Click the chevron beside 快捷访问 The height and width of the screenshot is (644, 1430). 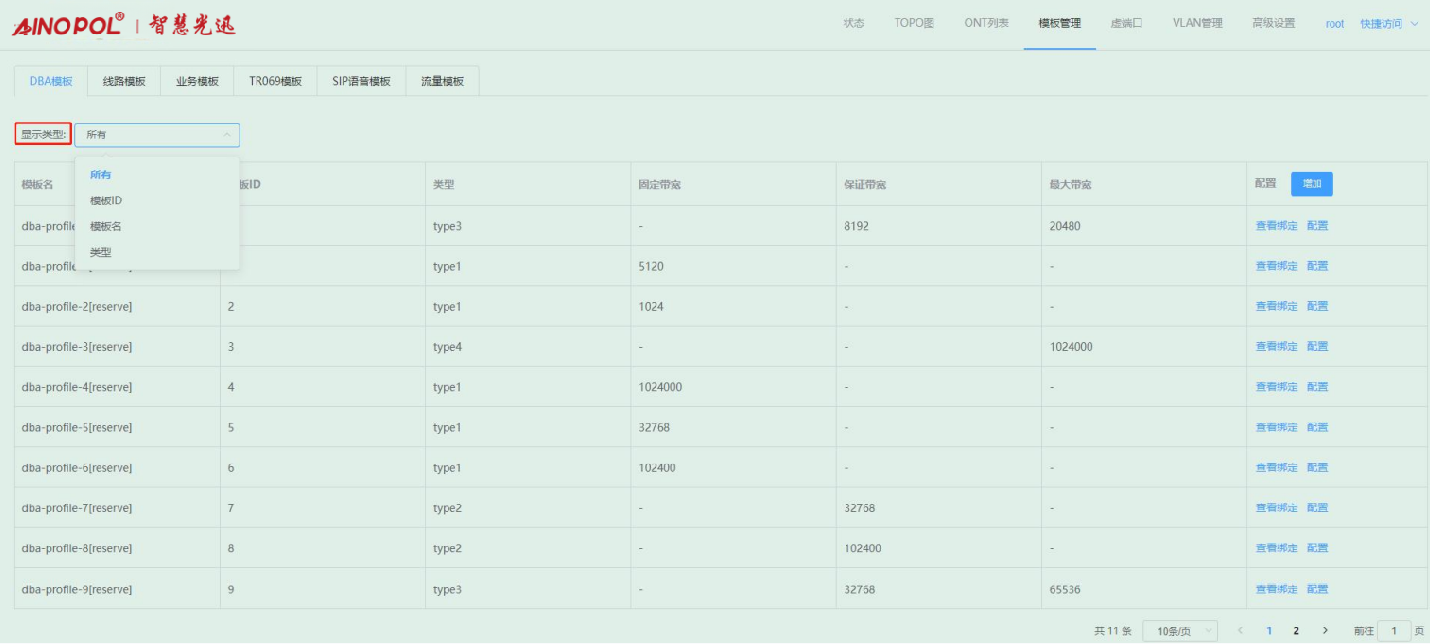[x=1414, y=24]
